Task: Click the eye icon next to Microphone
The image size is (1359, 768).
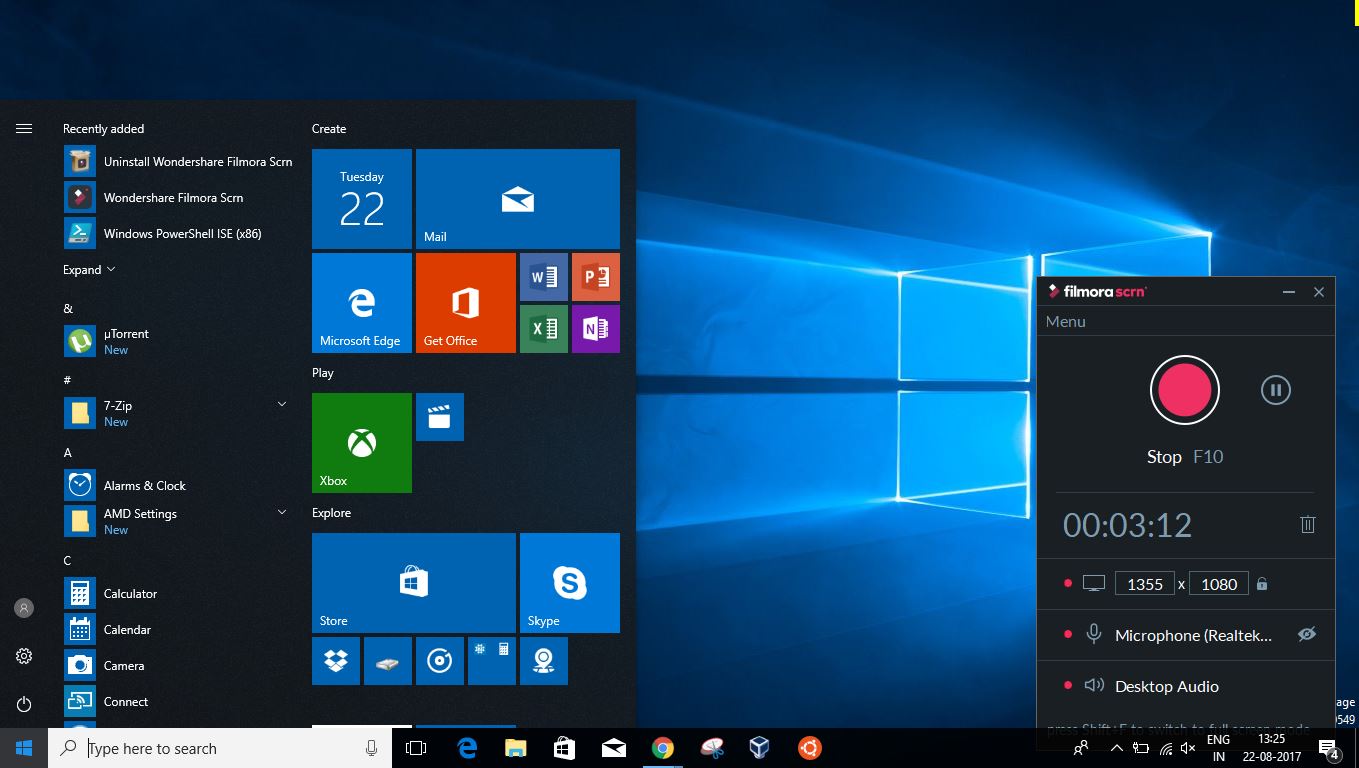Action: [x=1307, y=634]
